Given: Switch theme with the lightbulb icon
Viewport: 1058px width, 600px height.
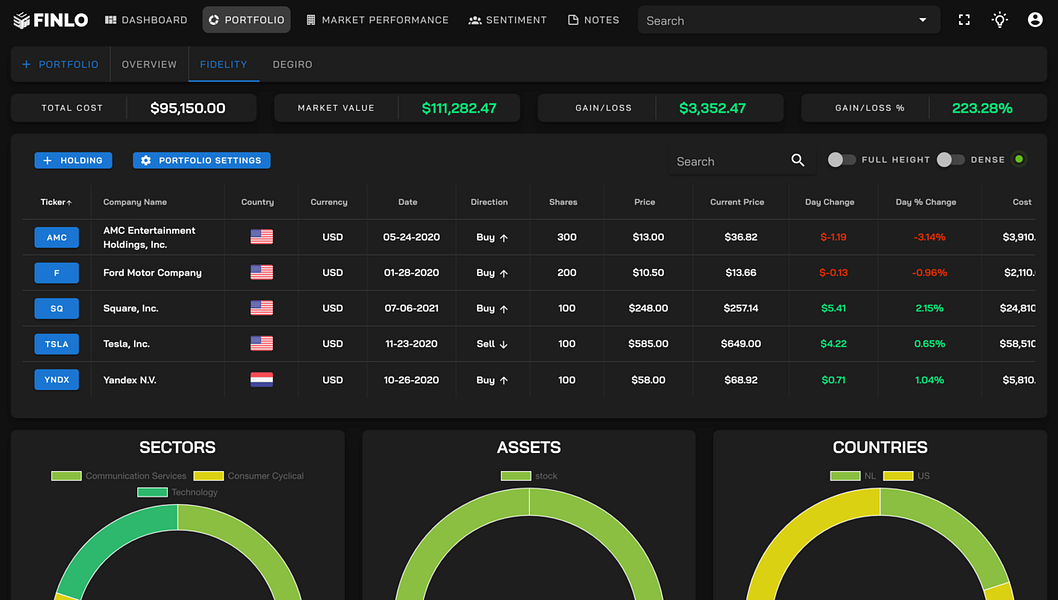Looking at the screenshot, I should [999, 20].
